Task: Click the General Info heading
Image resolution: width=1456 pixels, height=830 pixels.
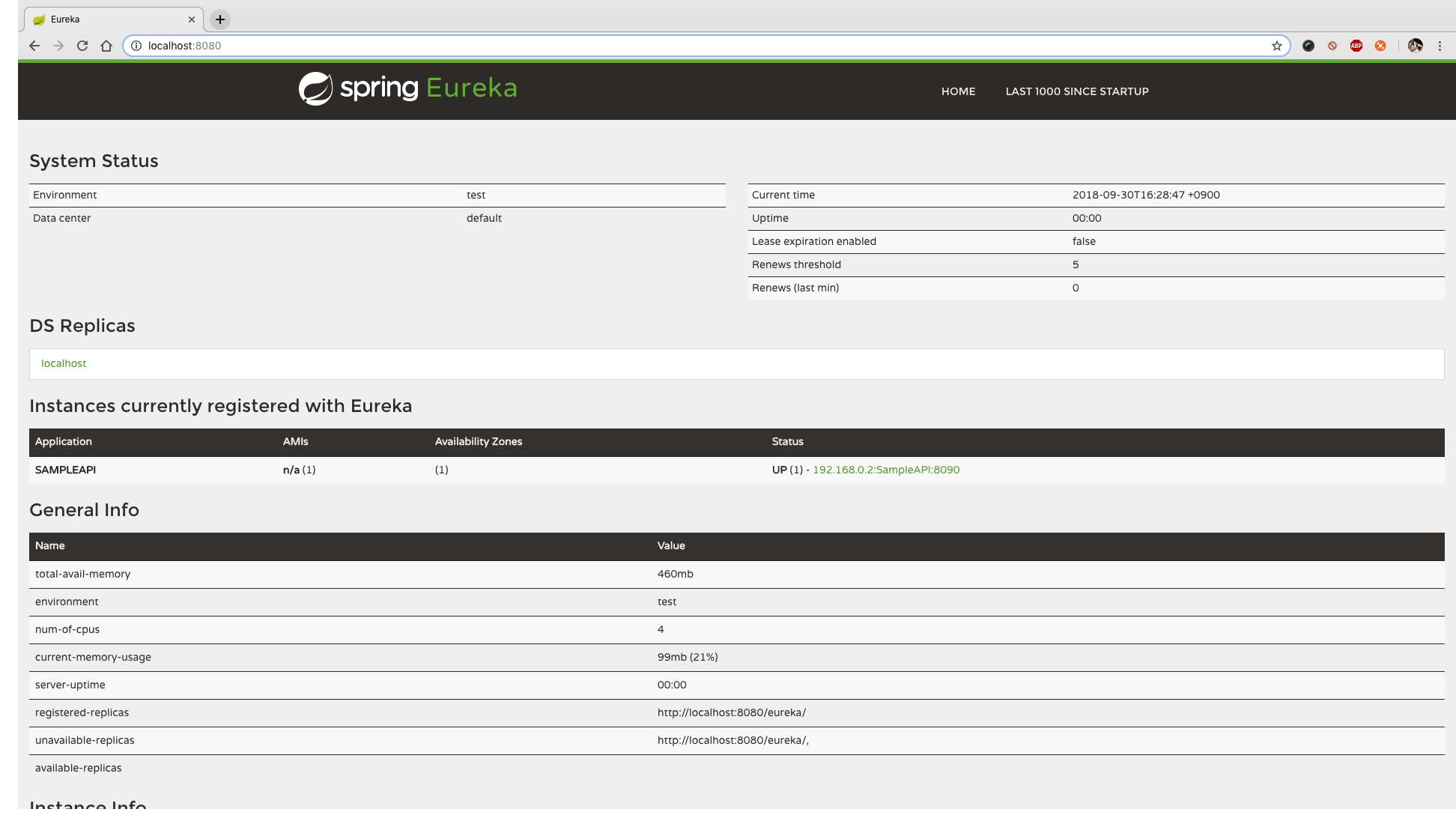Action: (x=84, y=510)
